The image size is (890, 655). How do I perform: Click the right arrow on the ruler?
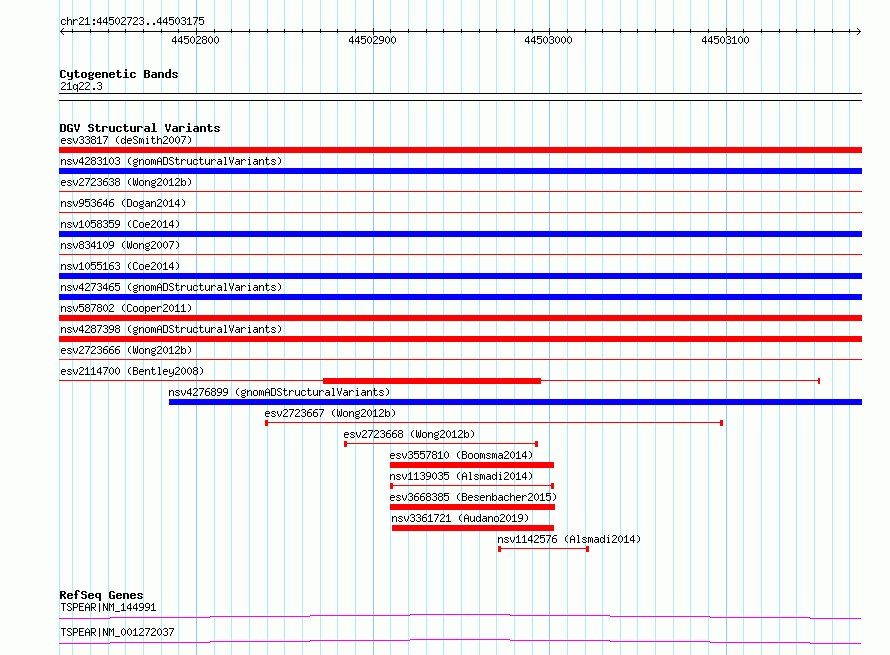[x=858, y=32]
